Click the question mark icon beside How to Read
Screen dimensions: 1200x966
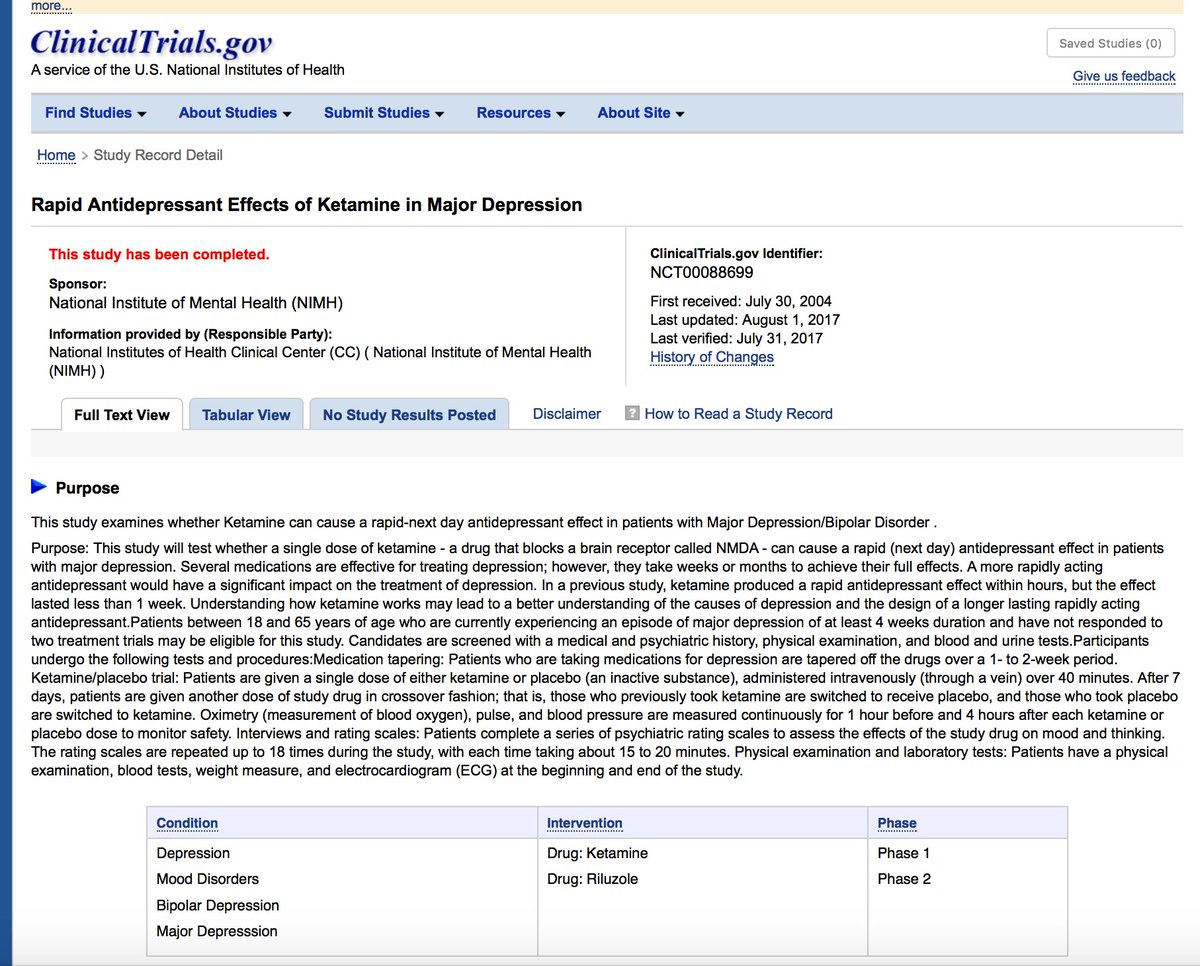(x=632, y=413)
